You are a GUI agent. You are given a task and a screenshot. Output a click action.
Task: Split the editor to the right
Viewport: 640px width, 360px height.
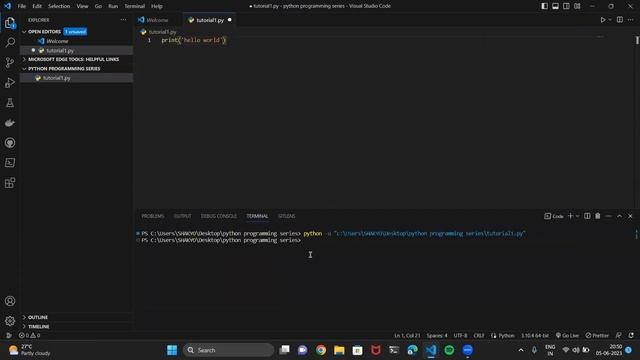point(620,20)
